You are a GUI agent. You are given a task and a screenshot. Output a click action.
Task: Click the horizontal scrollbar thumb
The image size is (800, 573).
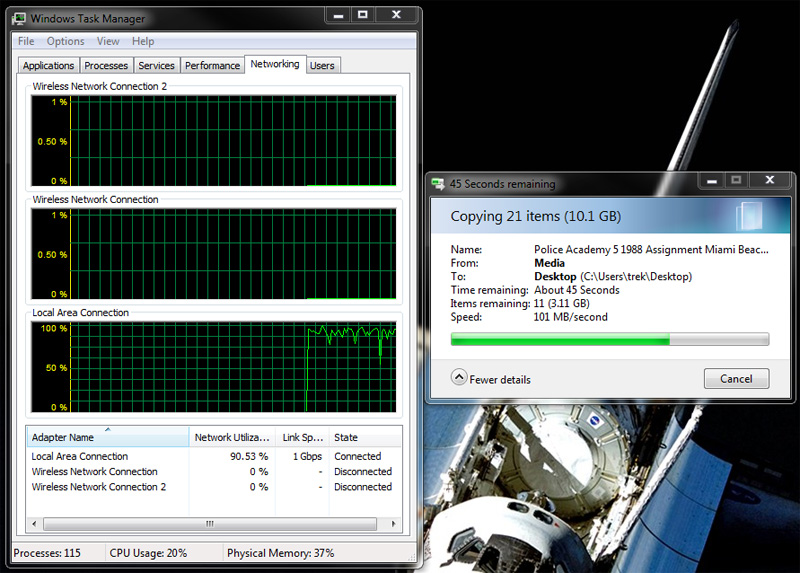click(x=210, y=524)
